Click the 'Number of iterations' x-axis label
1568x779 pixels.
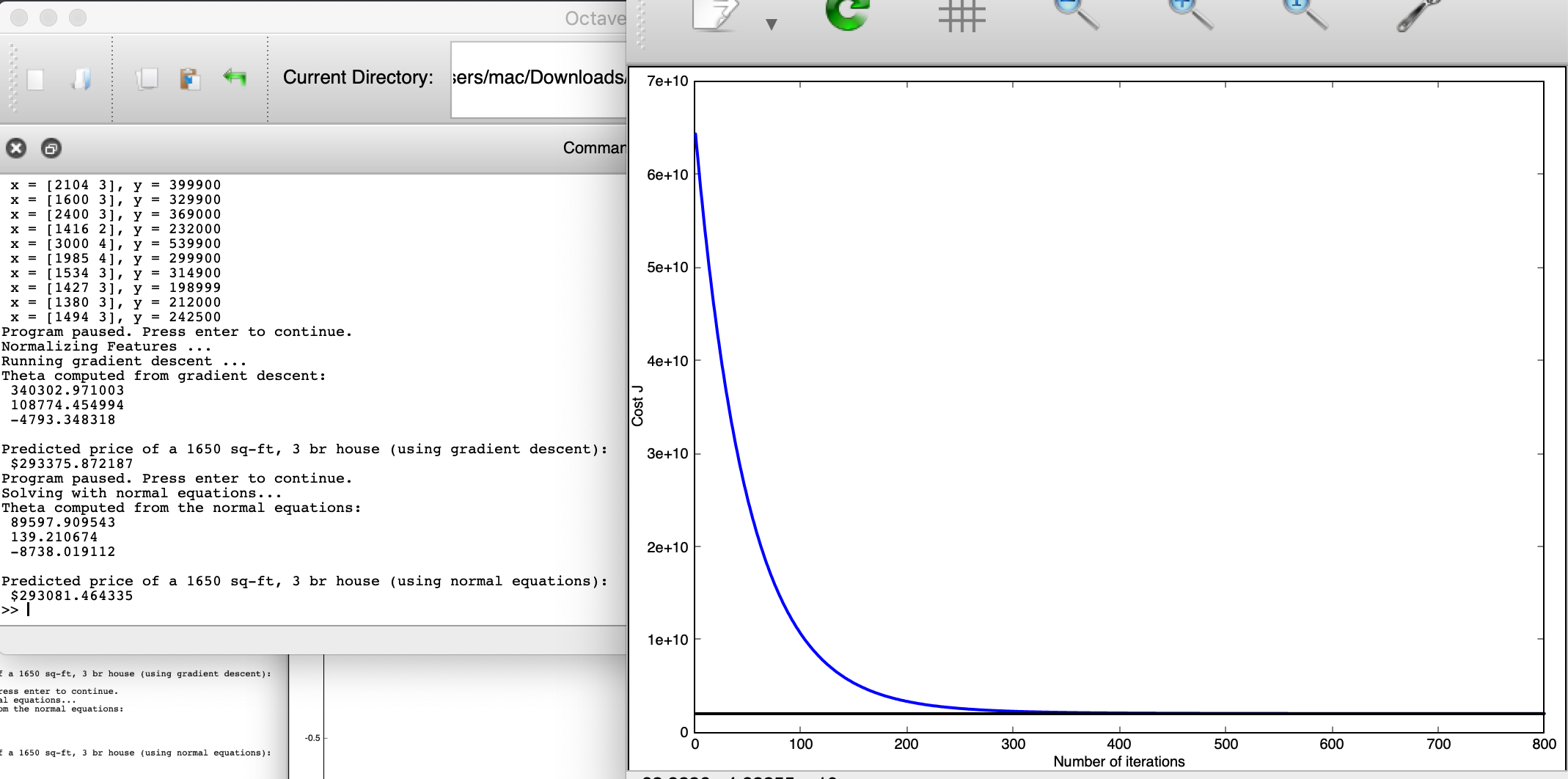1119,761
